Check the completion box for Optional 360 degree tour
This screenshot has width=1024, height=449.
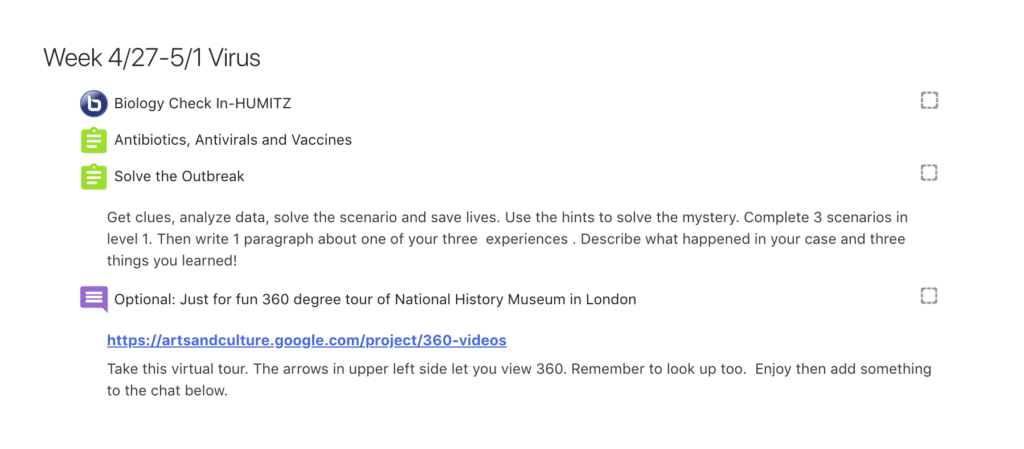click(x=929, y=296)
